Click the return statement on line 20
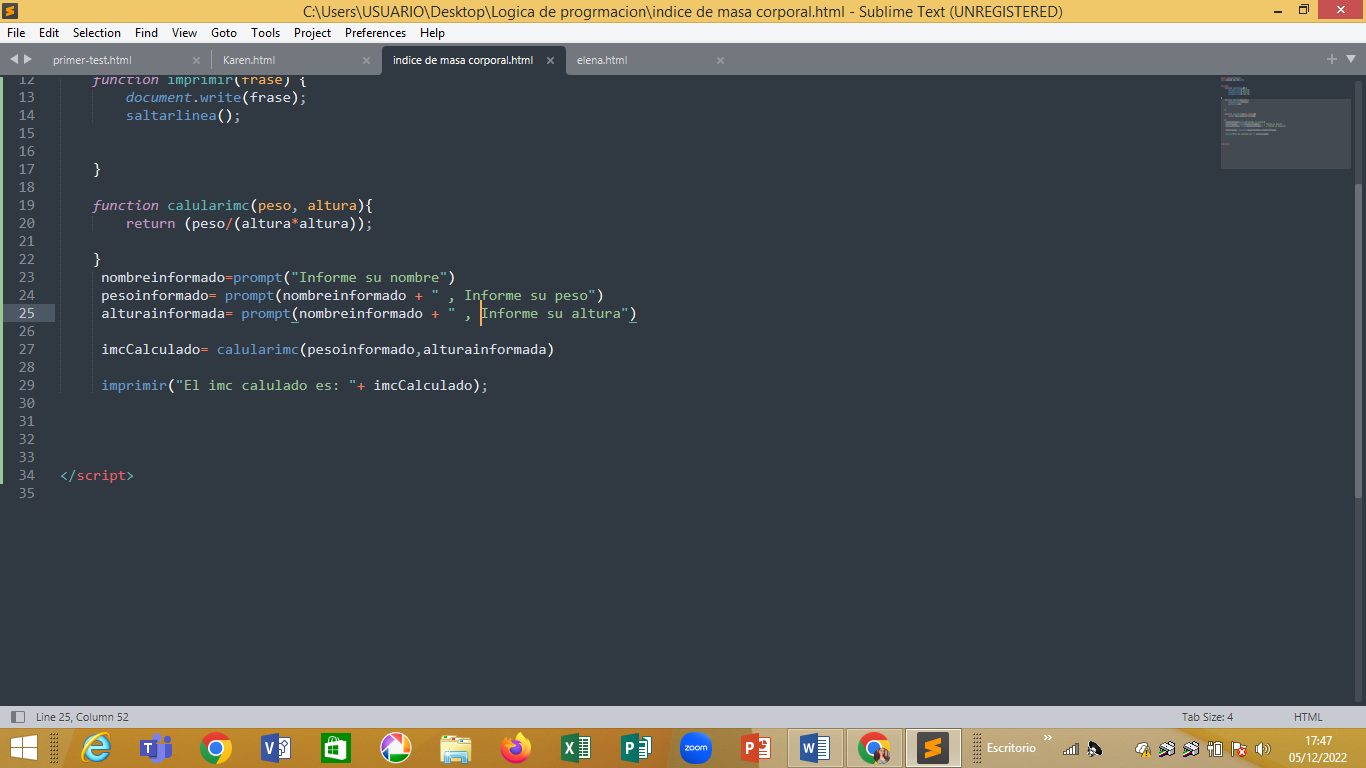The height and width of the screenshot is (768, 1366). [249, 223]
